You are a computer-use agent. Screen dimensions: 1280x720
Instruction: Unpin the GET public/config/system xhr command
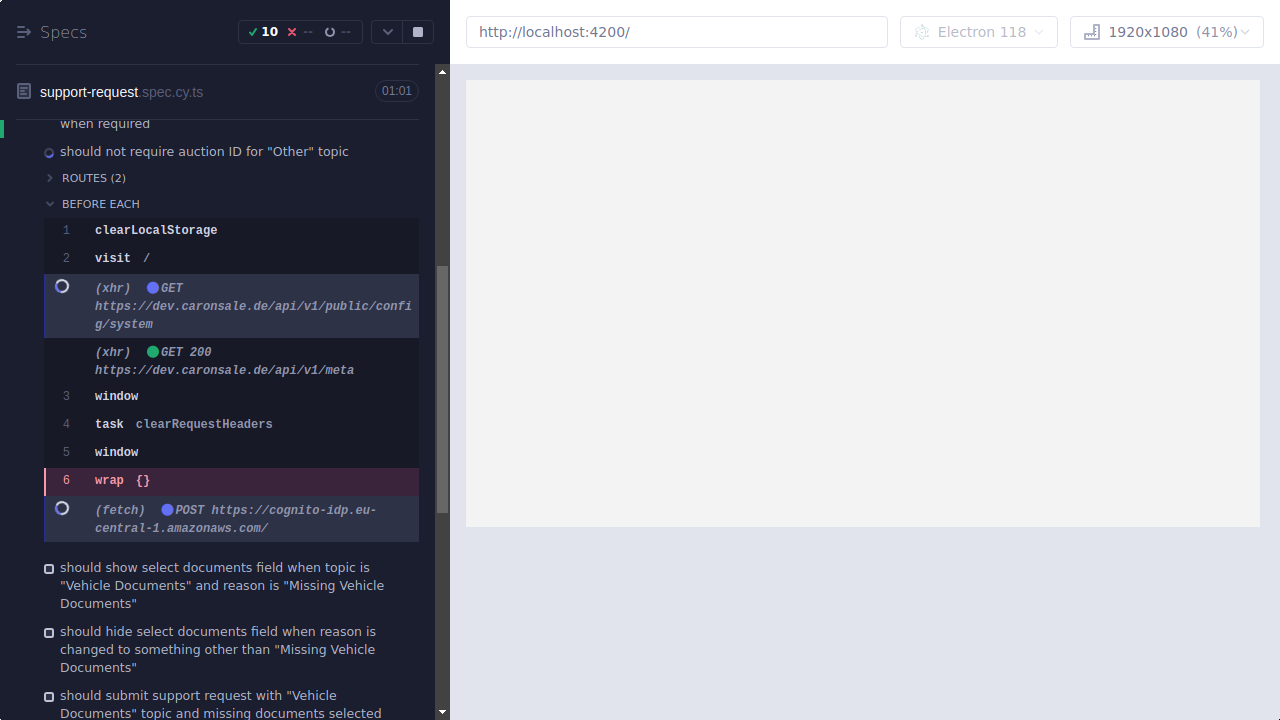(62, 286)
